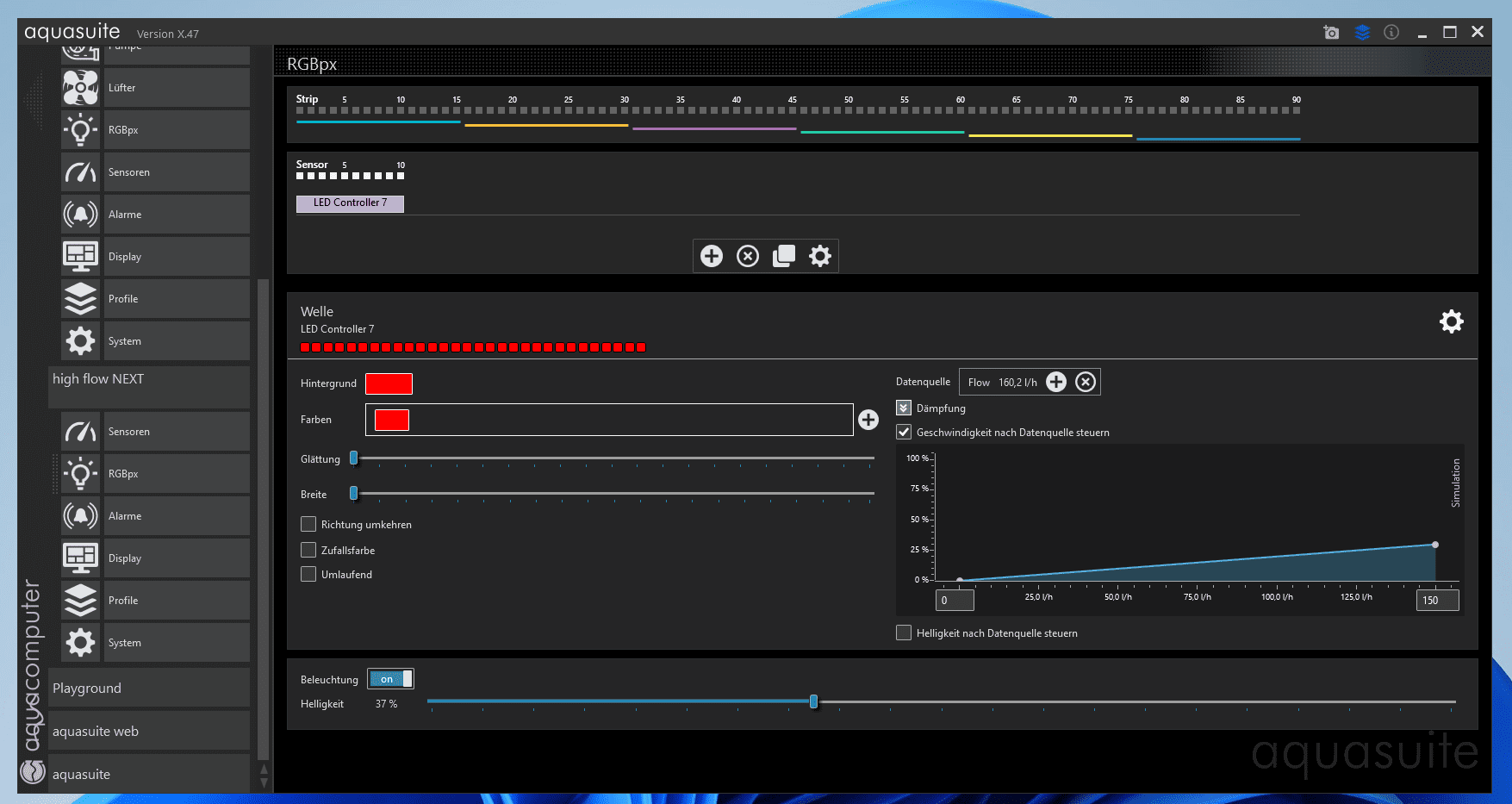The height and width of the screenshot is (804, 1512).
Task: Duplicate the selected LED controller
Action: tap(784, 256)
